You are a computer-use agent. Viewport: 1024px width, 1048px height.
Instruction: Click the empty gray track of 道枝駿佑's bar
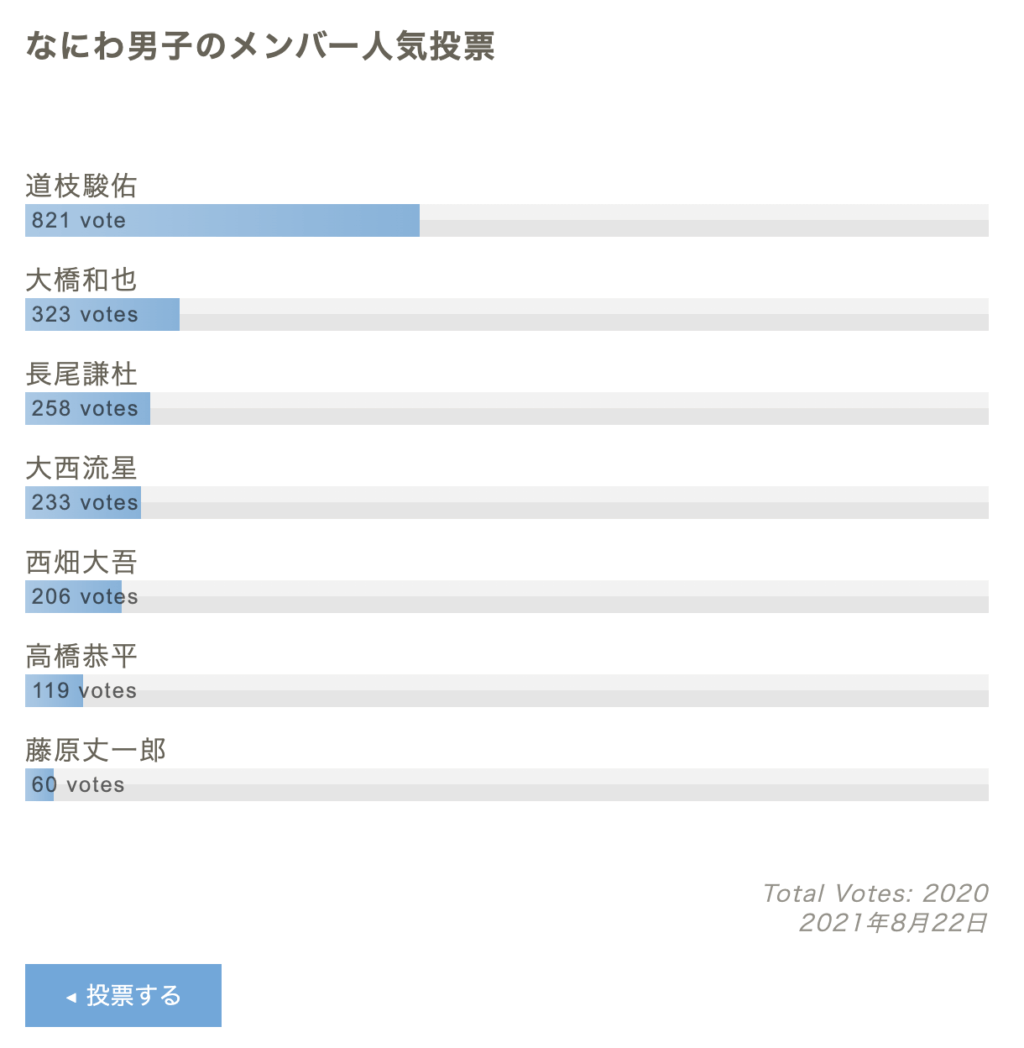tap(700, 220)
